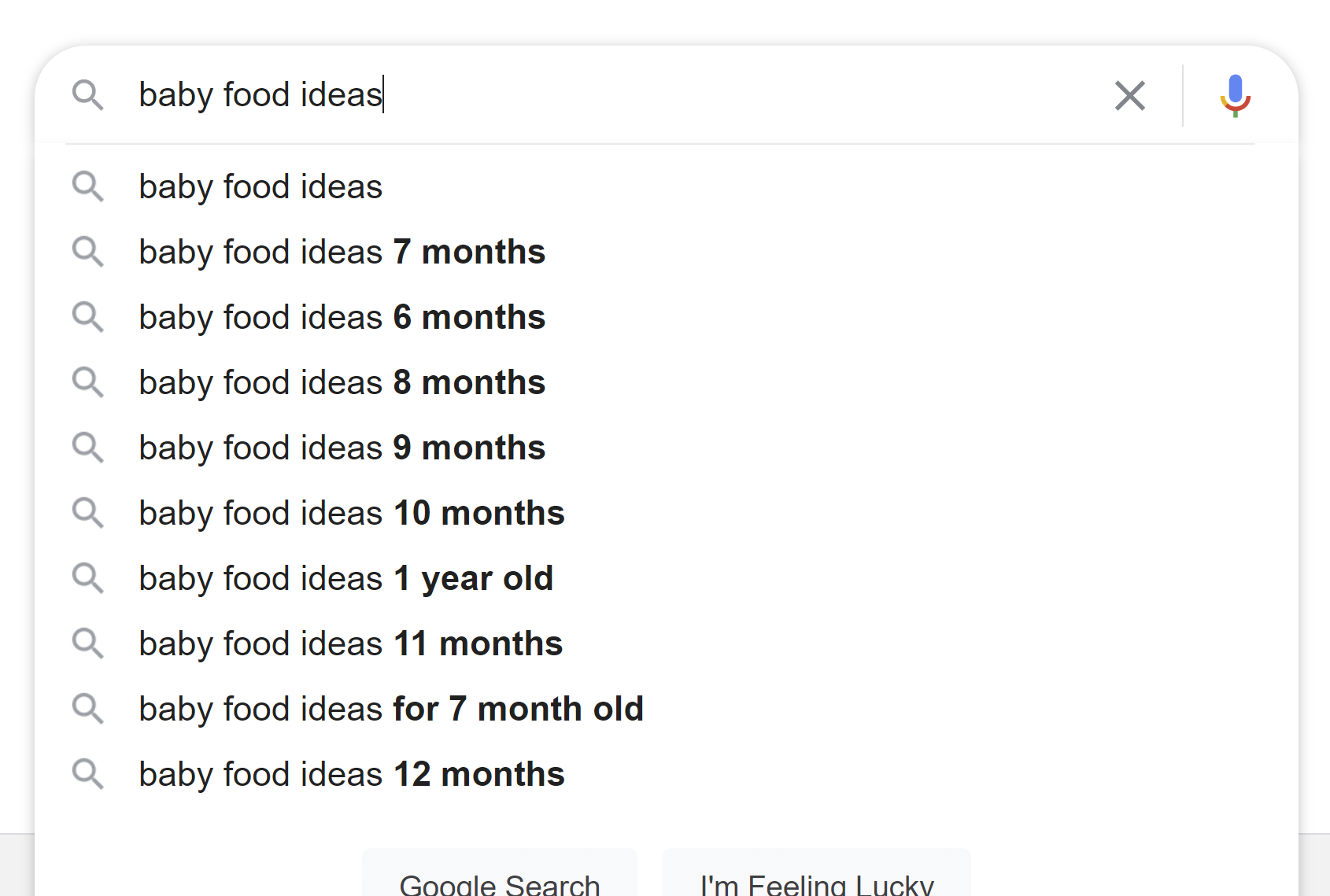Click the magnifier icon in search box

(x=87, y=95)
